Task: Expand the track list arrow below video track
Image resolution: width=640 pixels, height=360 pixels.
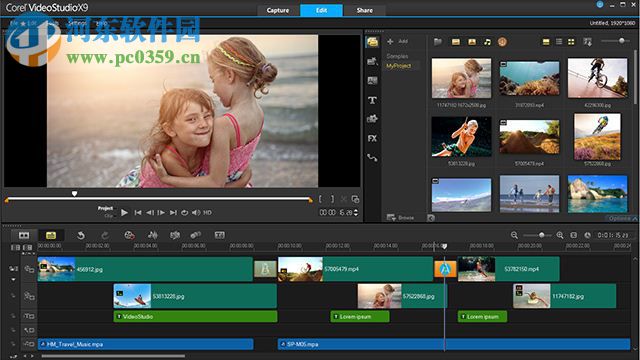Action: (13, 280)
